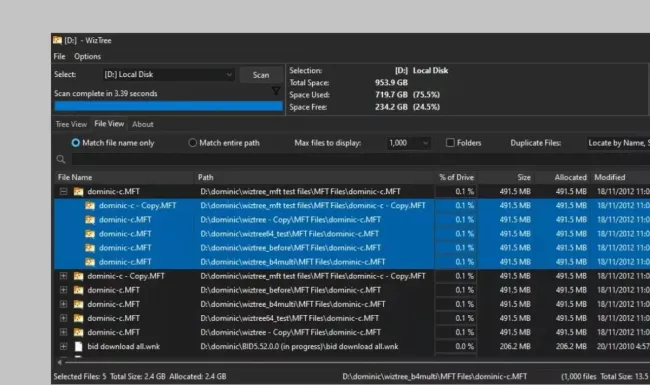Click the '234.2 GB (24.5%)' Space Free value
Image resolution: width=650 pixels, height=385 pixels.
[407, 107]
